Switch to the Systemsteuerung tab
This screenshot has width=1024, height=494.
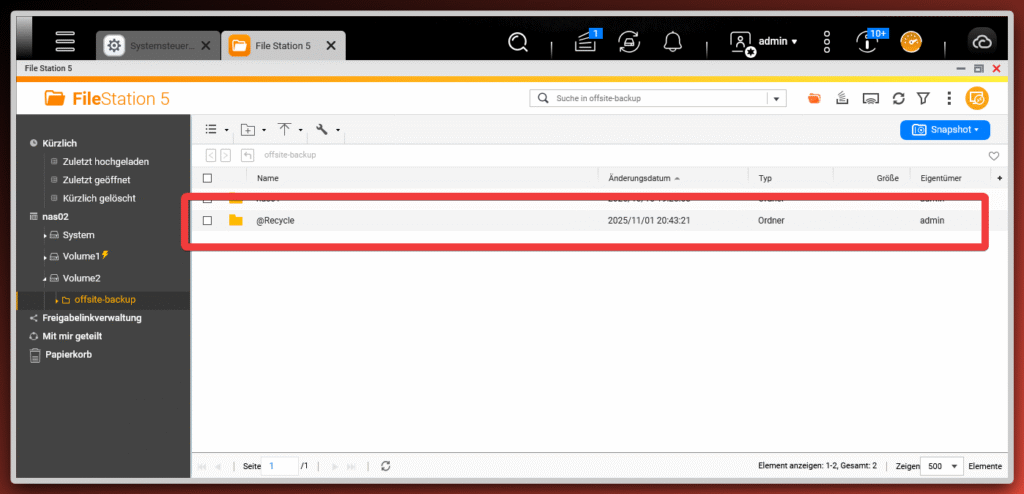[157, 45]
